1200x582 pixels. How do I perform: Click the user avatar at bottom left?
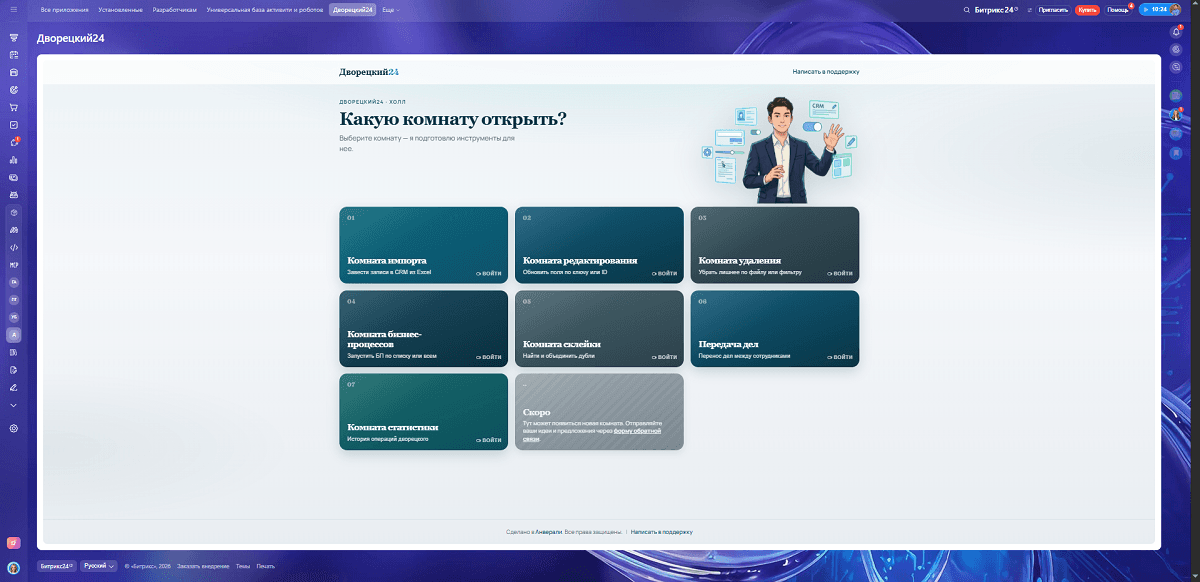point(13,567)
